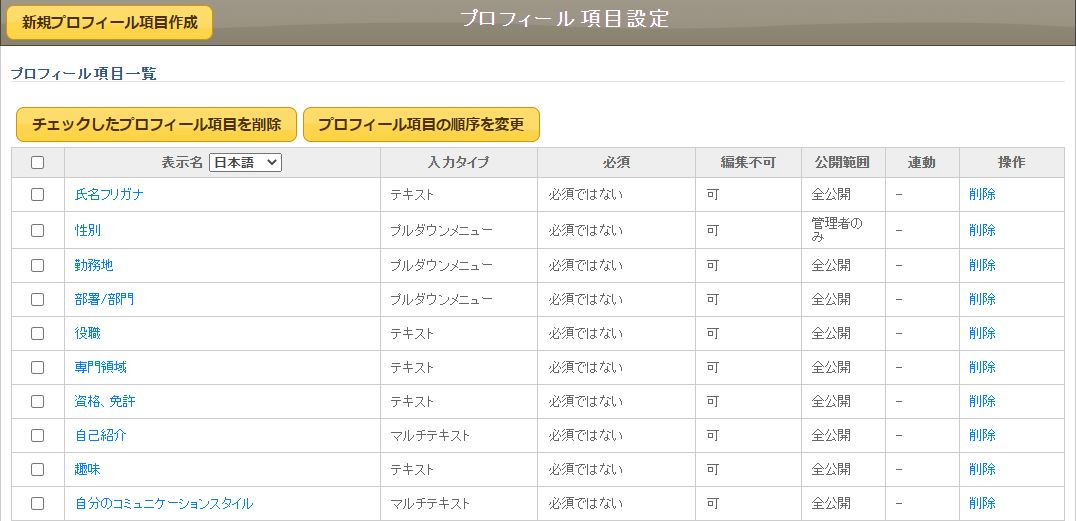Screen dimensions: 1076x521
Task: Click プロフィール項目の順序を変更 button
Action: pos(421,124)
